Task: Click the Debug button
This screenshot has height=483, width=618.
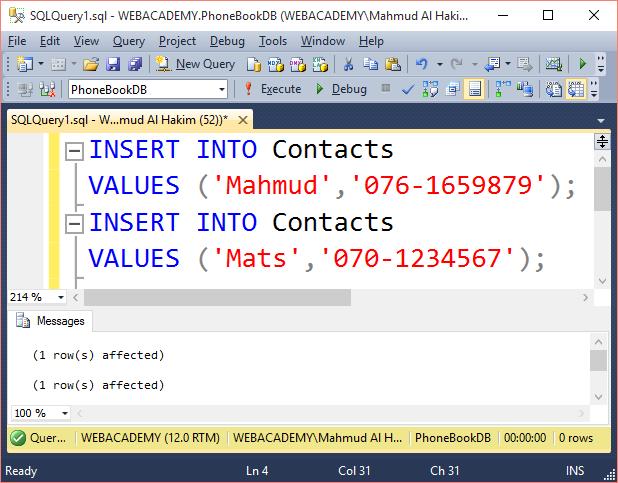Action: pos(341,90)
